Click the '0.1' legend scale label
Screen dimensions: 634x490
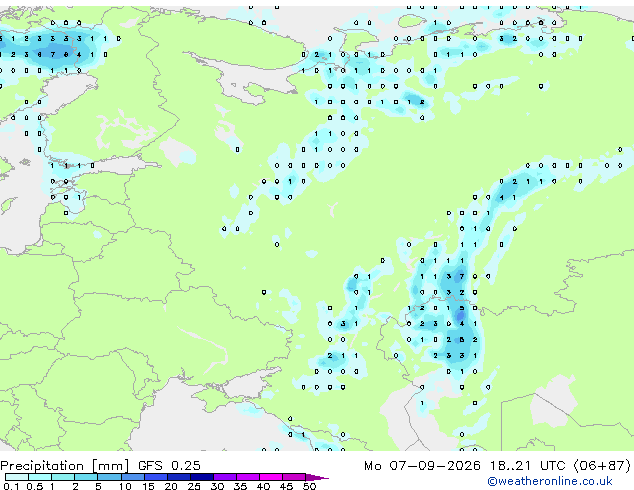tap(11, 486)
